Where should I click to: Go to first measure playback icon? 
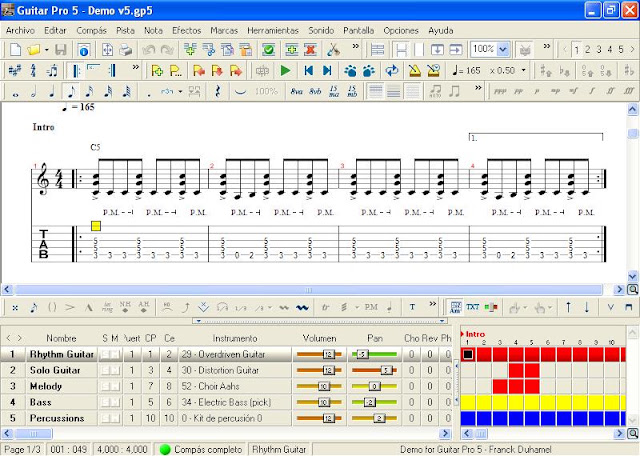point(309,71)
